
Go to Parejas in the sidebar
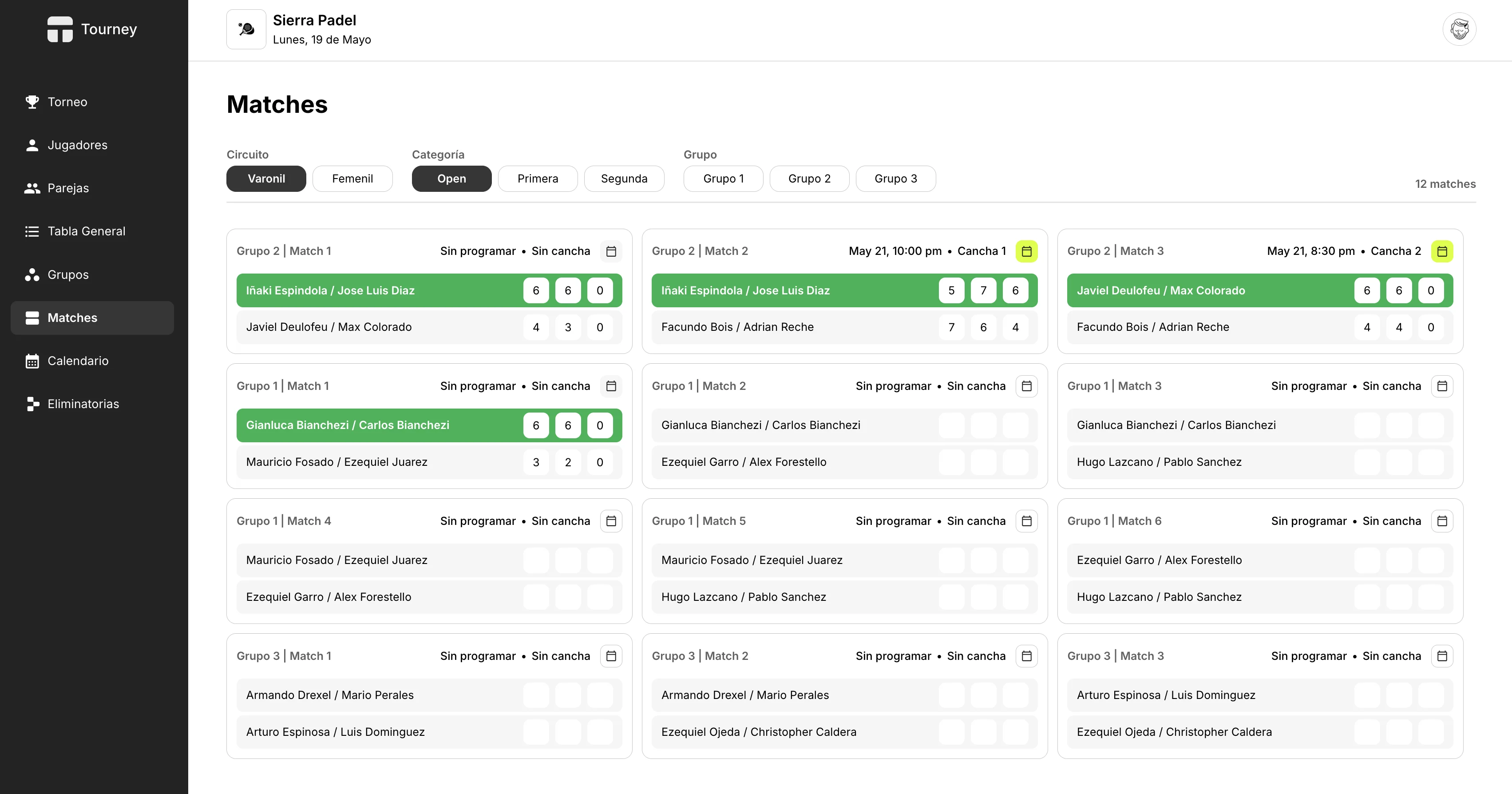[x=92, y=188]
